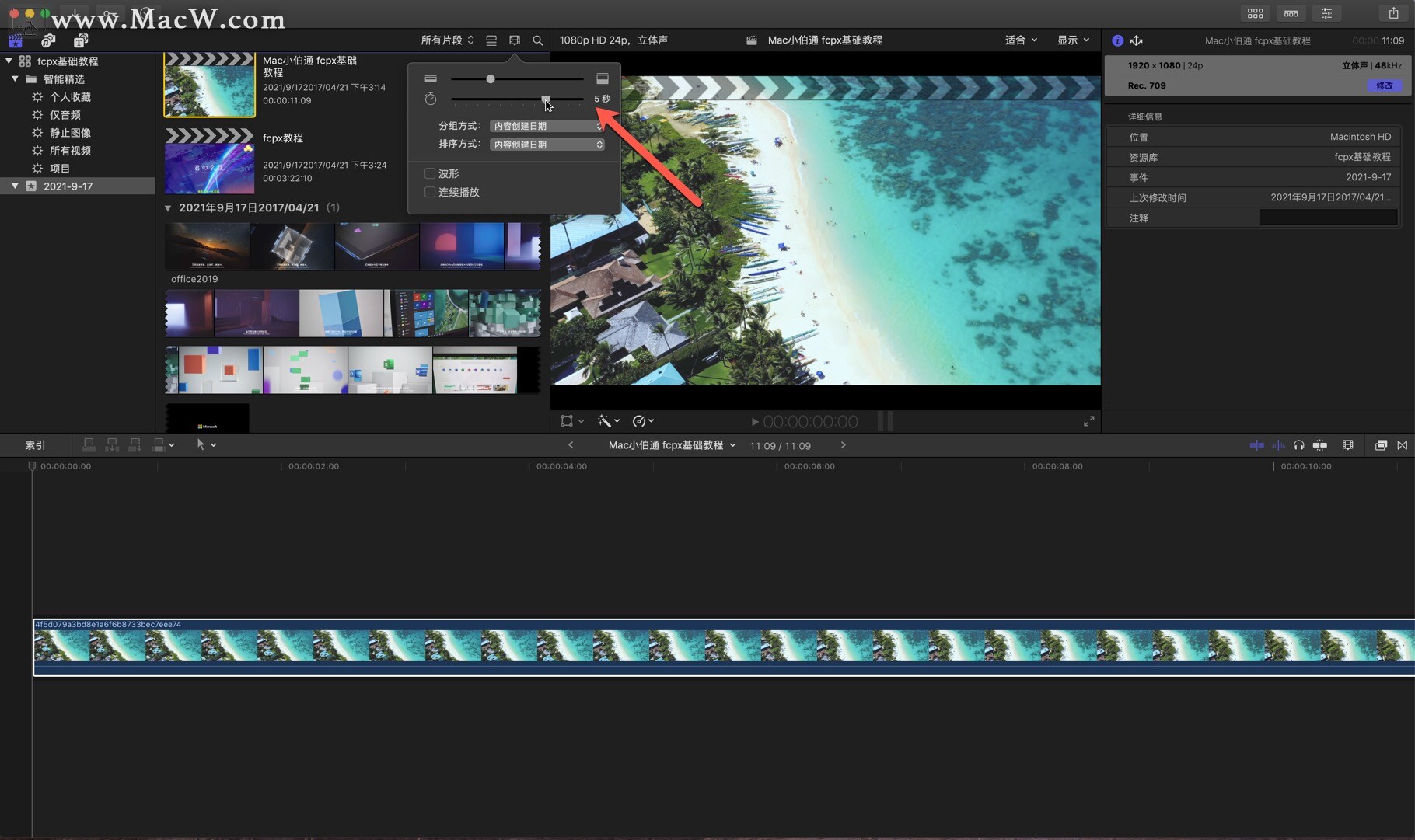Screen dimensions: 1415x840
Task: Select the office2019 clip filmstrip
Action: (352, 246)
